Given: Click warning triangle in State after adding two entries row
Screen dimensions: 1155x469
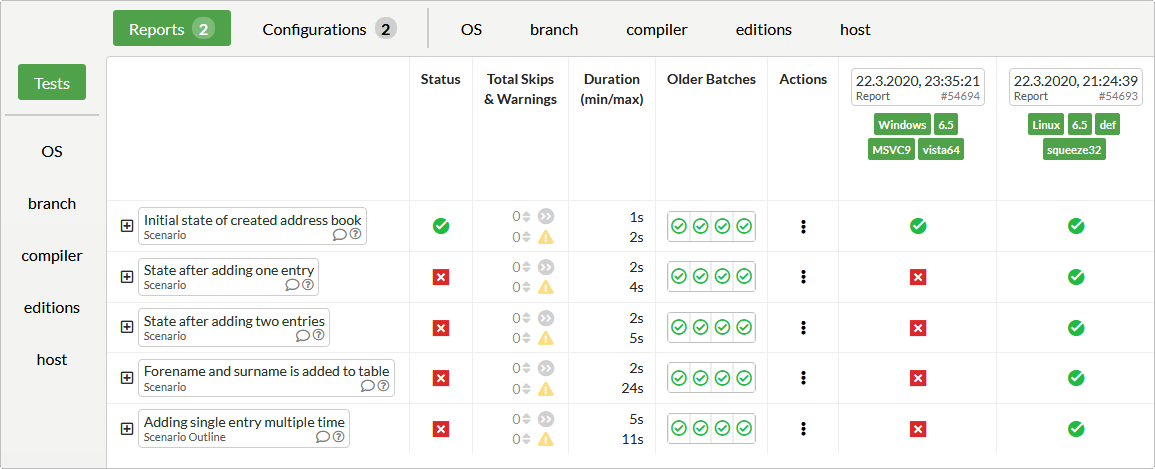Looking at the screenshot, I should [x=546, y=338].
